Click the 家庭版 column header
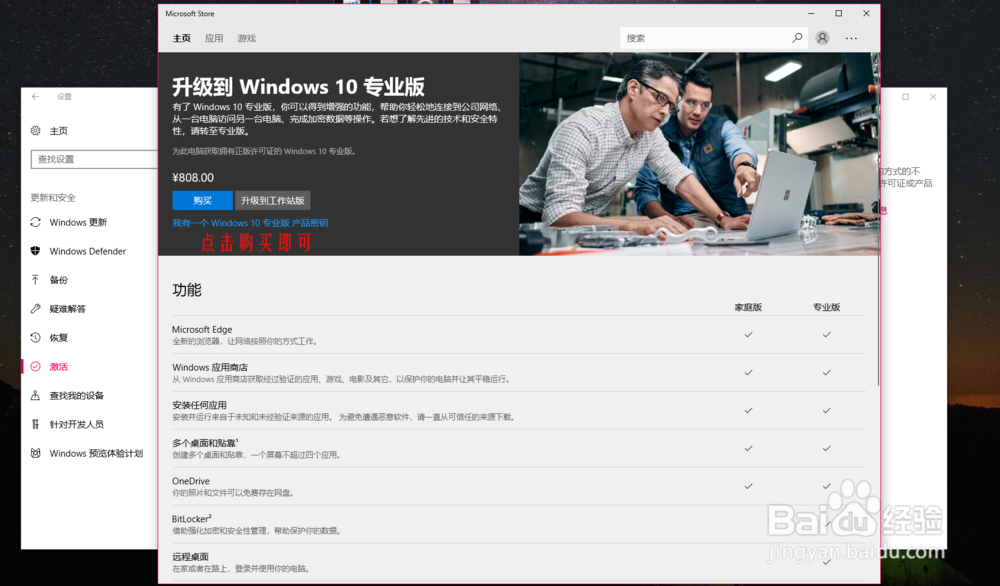Image resolution: width=1000 pixels, height=586 pixels. pos(748,307)
